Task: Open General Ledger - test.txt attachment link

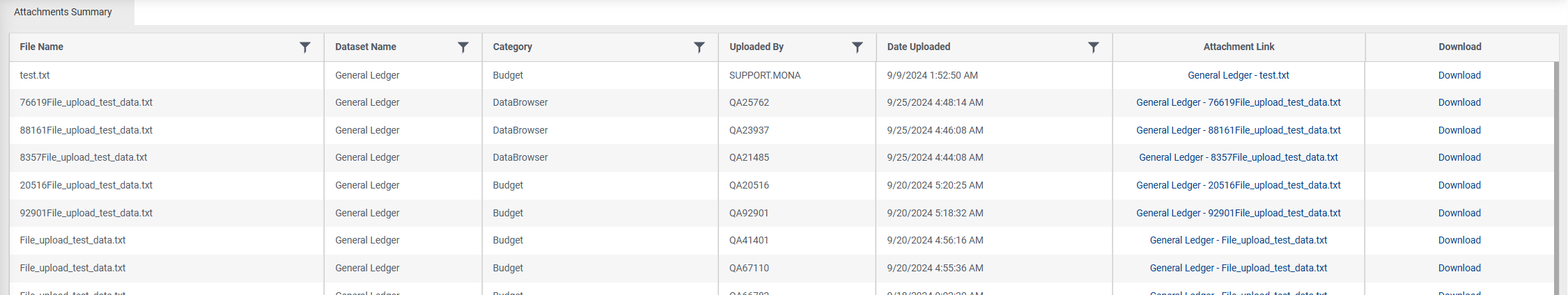Action: (x=1238, y=75)
